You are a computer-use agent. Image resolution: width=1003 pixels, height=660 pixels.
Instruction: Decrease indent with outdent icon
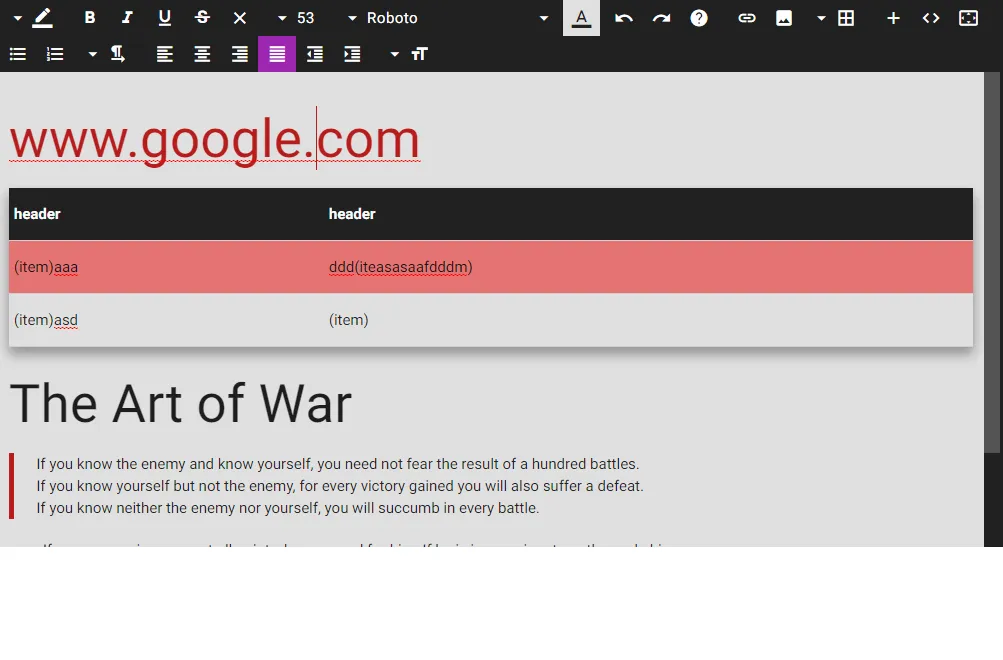point(315,54)
